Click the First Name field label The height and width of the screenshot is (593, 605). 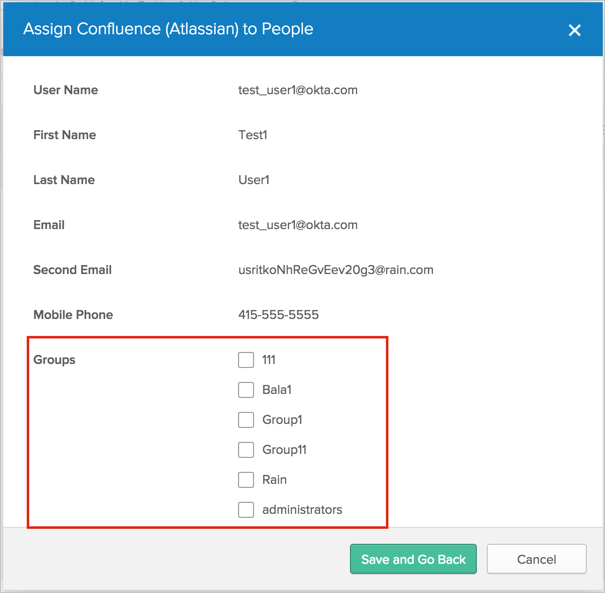(x=64, y=135)
